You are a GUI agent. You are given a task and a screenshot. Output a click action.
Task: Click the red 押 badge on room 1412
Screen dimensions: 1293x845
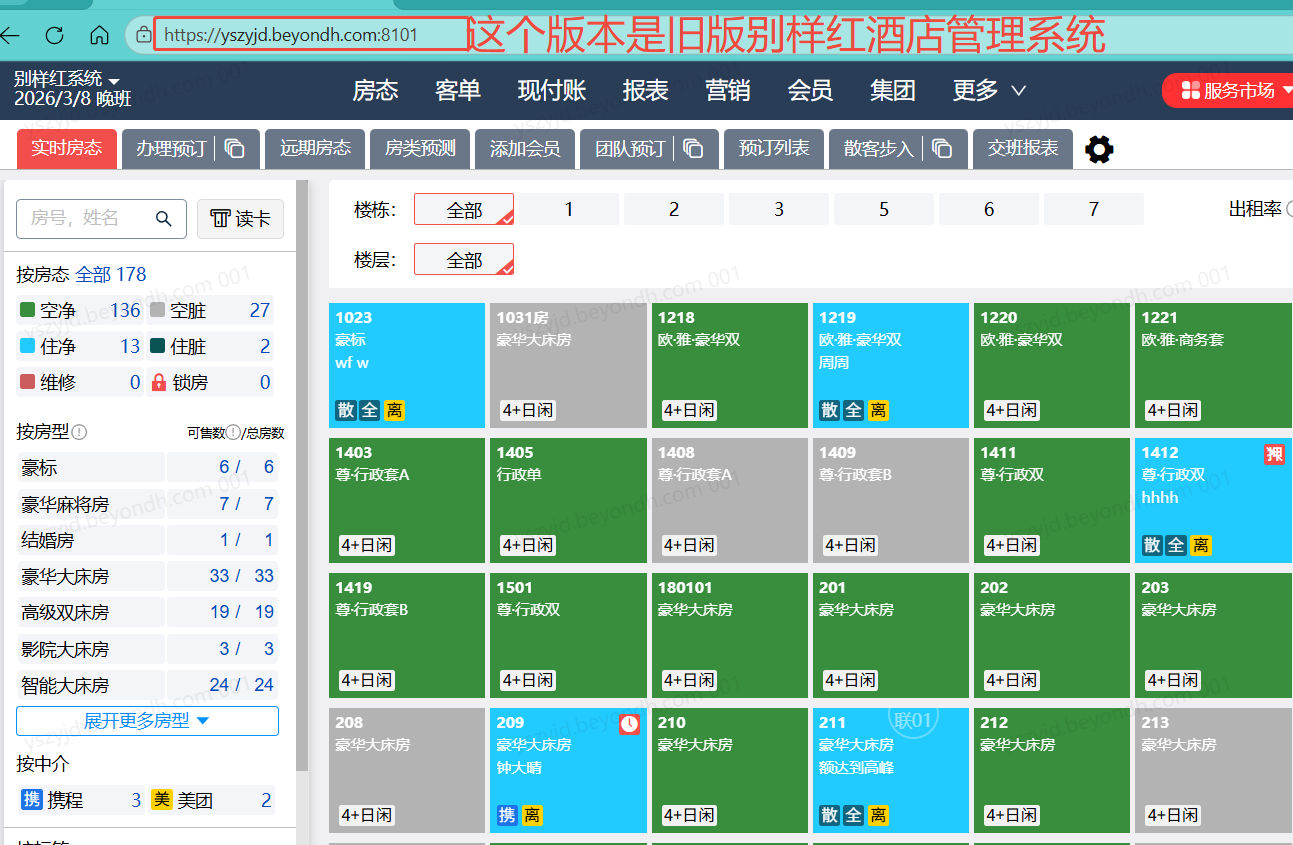1274,455
